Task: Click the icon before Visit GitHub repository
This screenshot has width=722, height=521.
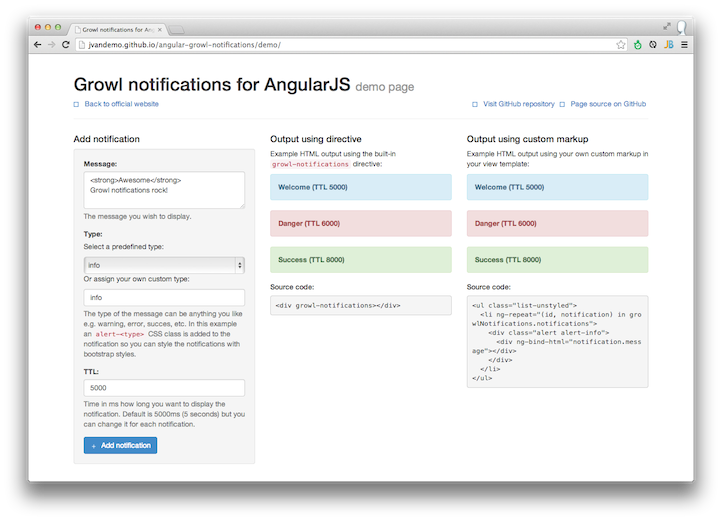Action: click(475, 105)
